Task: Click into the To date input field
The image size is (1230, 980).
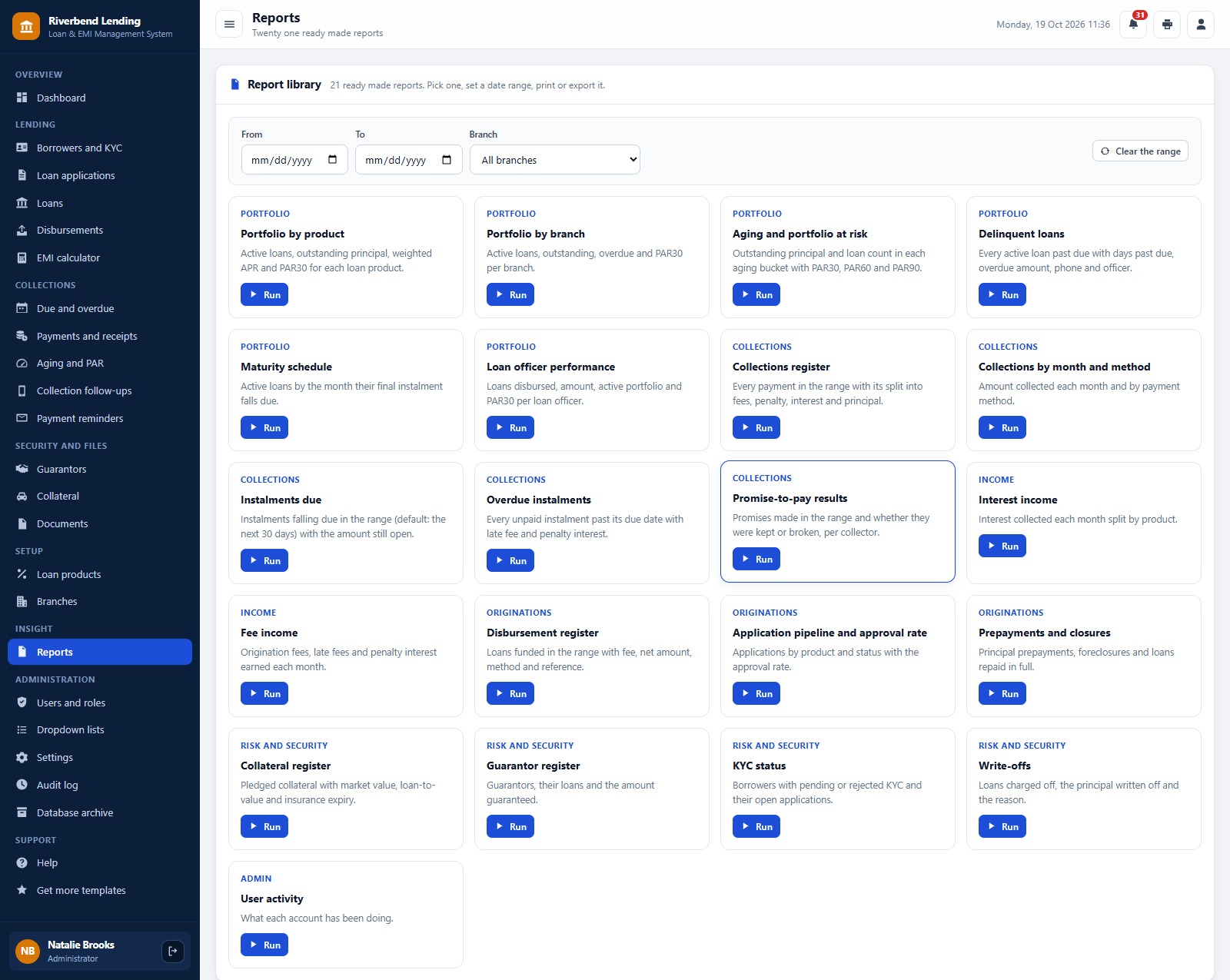Action: tap(408, 160)
